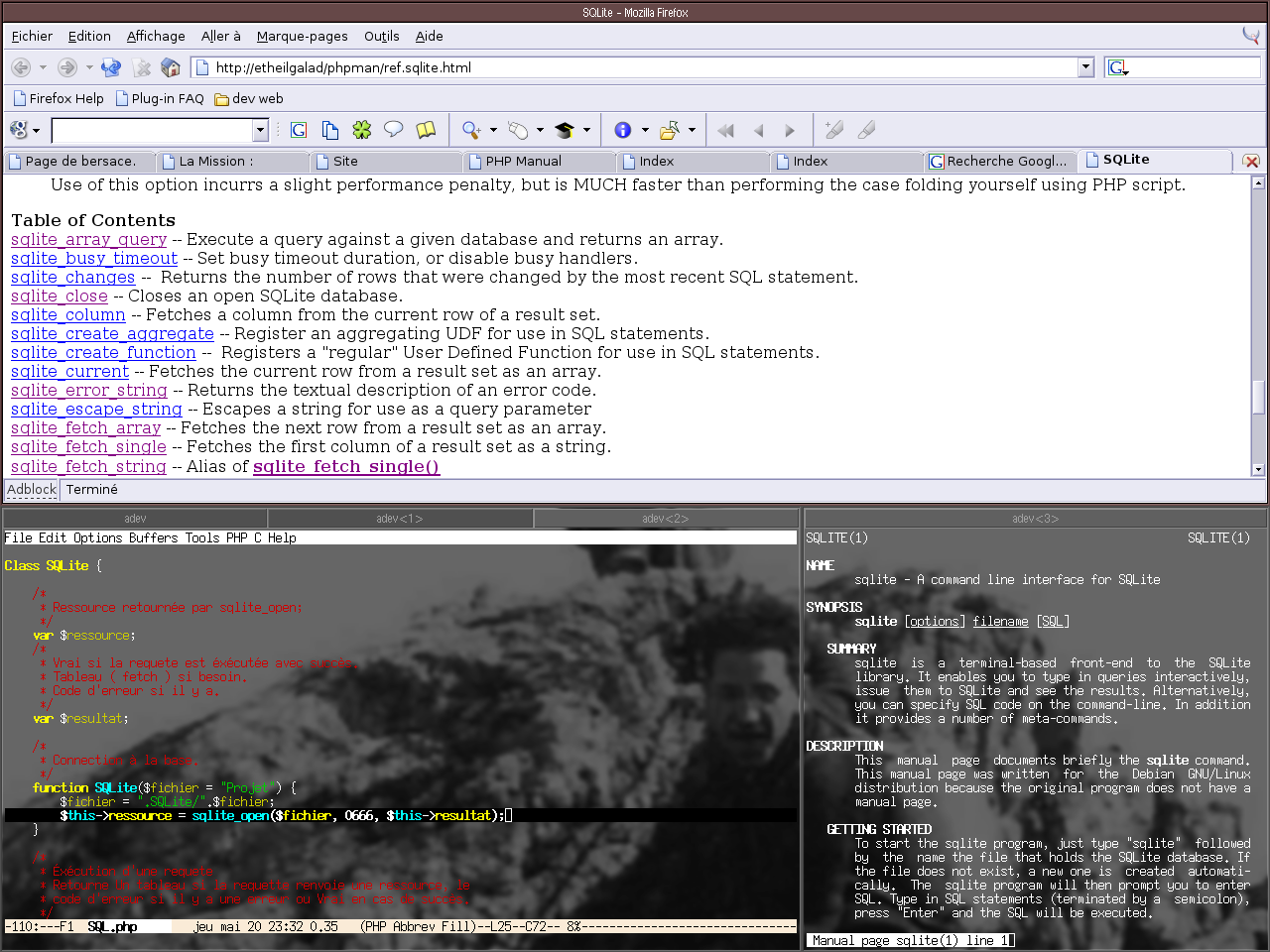Open the PHP menu in Emacs

(236, 537)
